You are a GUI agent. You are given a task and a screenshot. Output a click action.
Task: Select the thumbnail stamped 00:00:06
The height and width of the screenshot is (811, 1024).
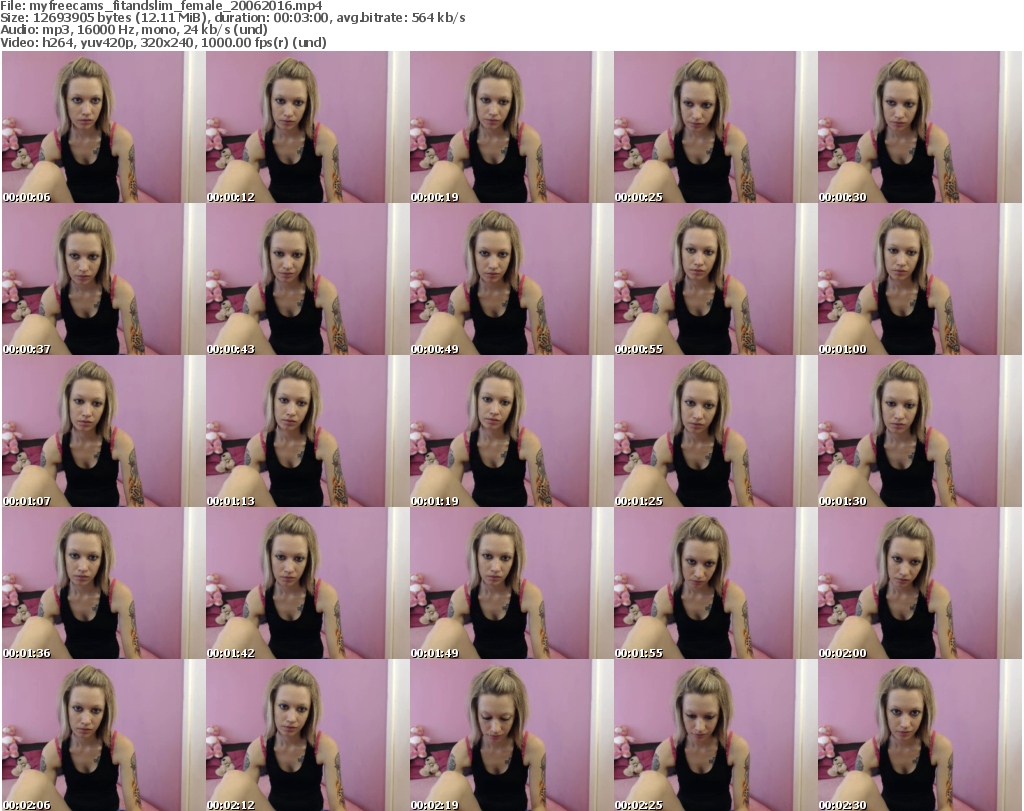(104, 127)
